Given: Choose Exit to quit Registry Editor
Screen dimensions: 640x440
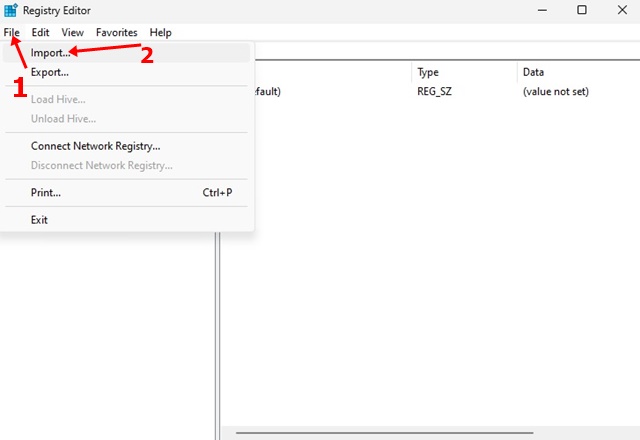Looking at the screenshot, I should 39,219.
